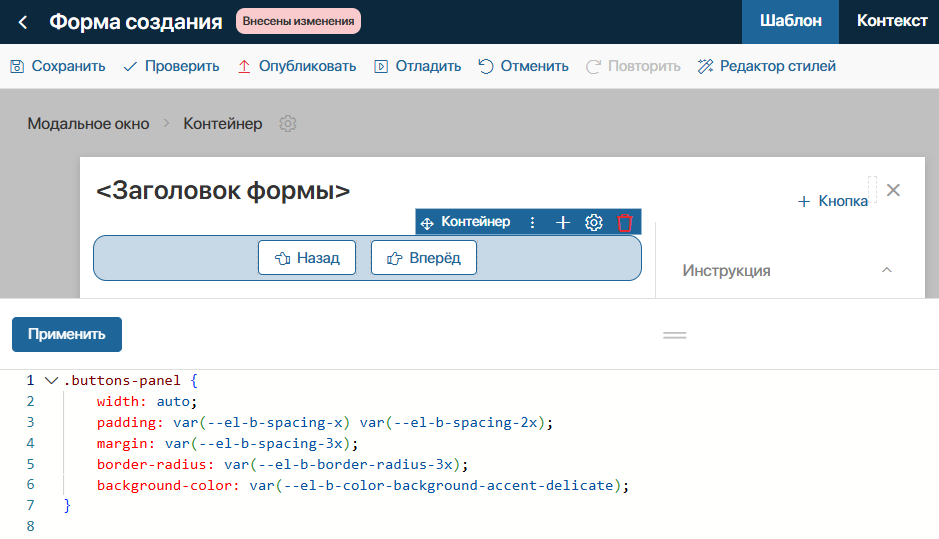Select Модальное окно breadcrumb
Screen dimensions: 939x539
pyautogui.click(x=88, y=123)
